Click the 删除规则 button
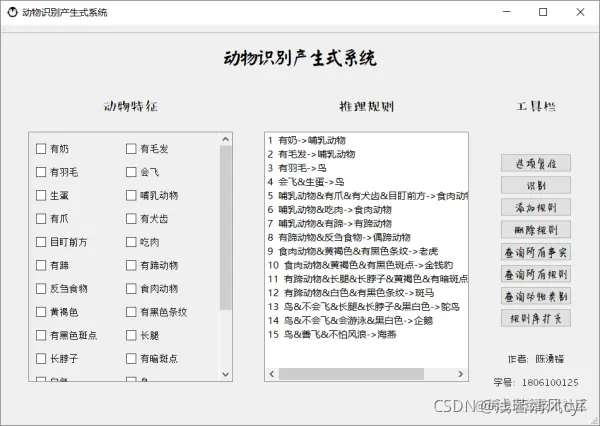601x426 pixels. pyautogui.click(x=536, y=230)
